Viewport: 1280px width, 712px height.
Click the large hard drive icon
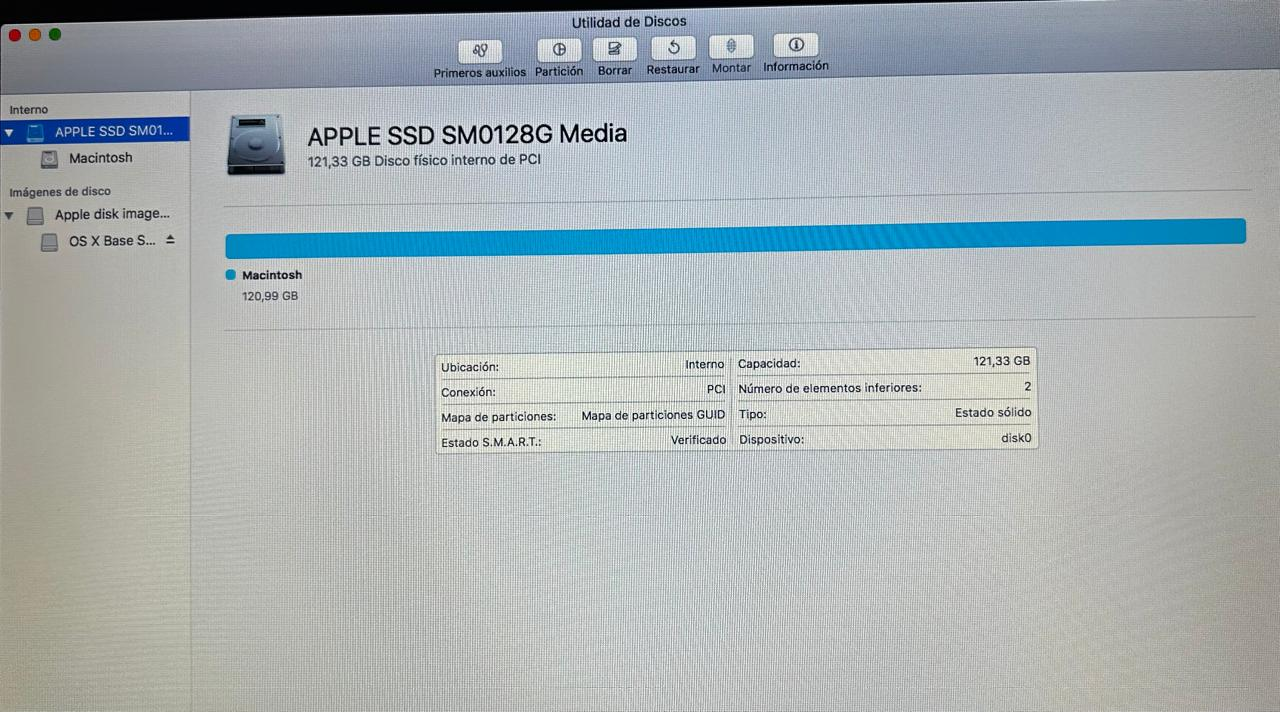tap(256, 144)
